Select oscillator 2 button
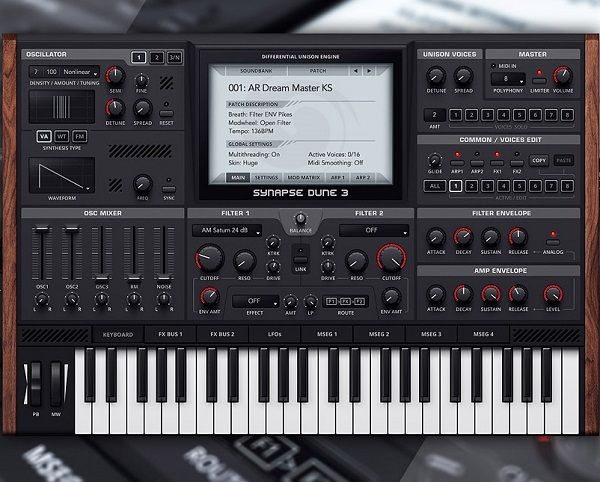This screenshot has height=482, width=600. [x=156, y=58]
